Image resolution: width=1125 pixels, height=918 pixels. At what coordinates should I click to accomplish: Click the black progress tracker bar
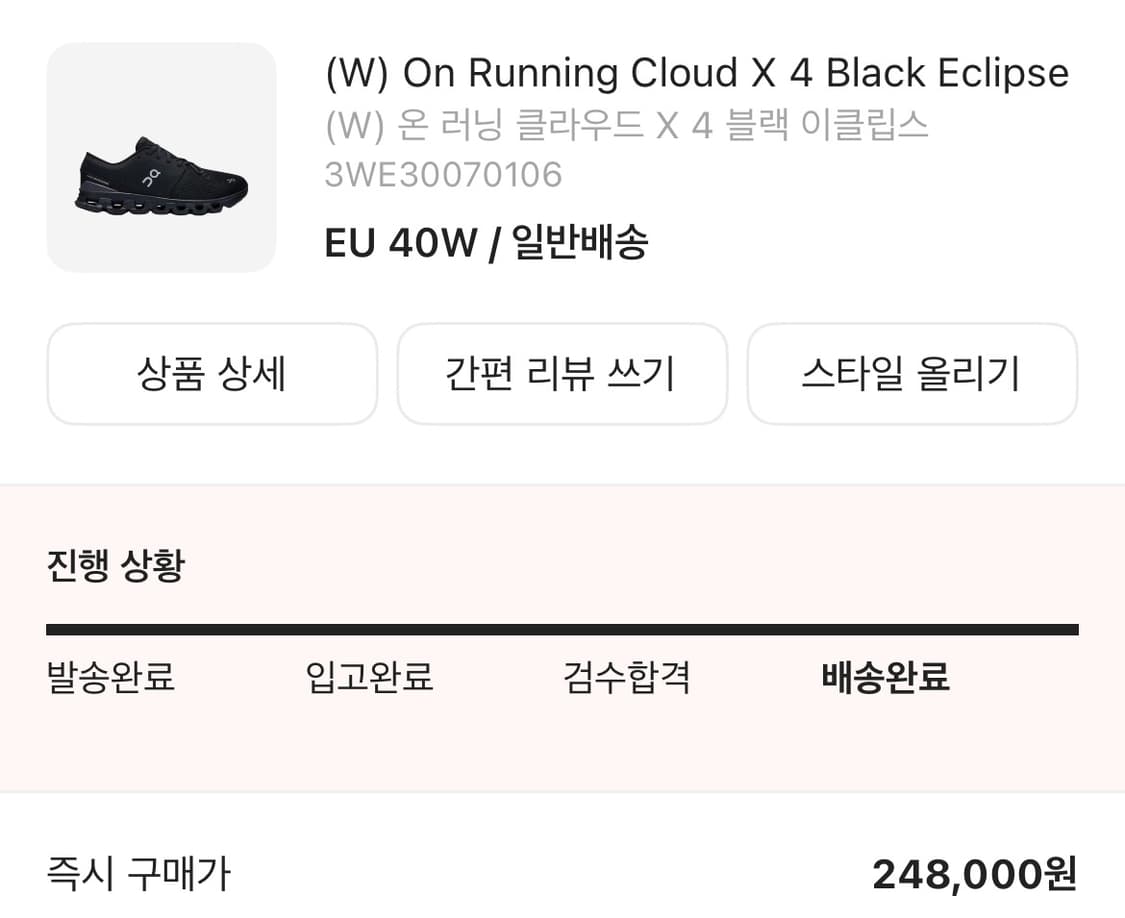click(x=562, y=630)
